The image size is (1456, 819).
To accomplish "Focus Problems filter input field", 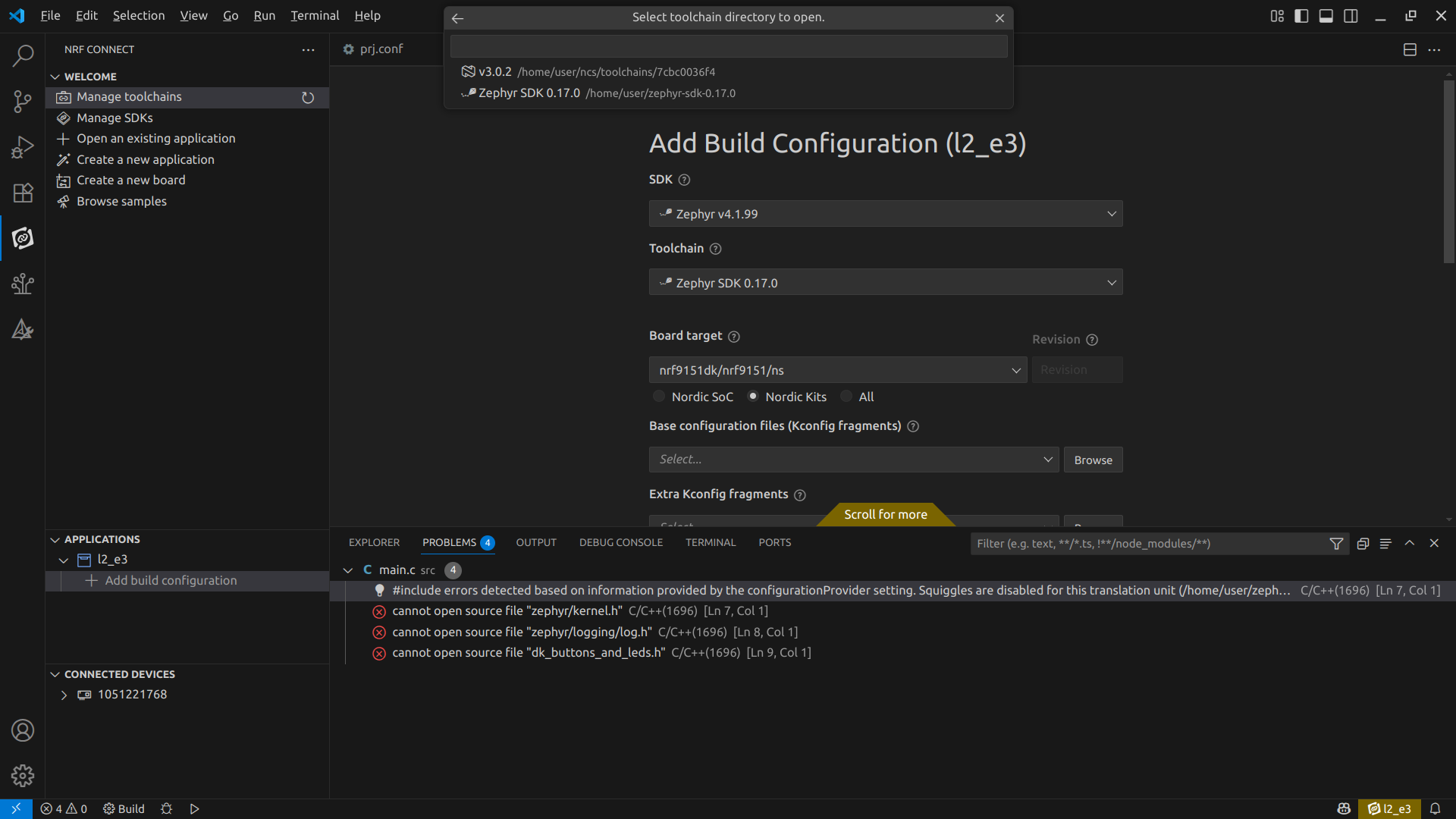I will click(x=1149, y=544).
